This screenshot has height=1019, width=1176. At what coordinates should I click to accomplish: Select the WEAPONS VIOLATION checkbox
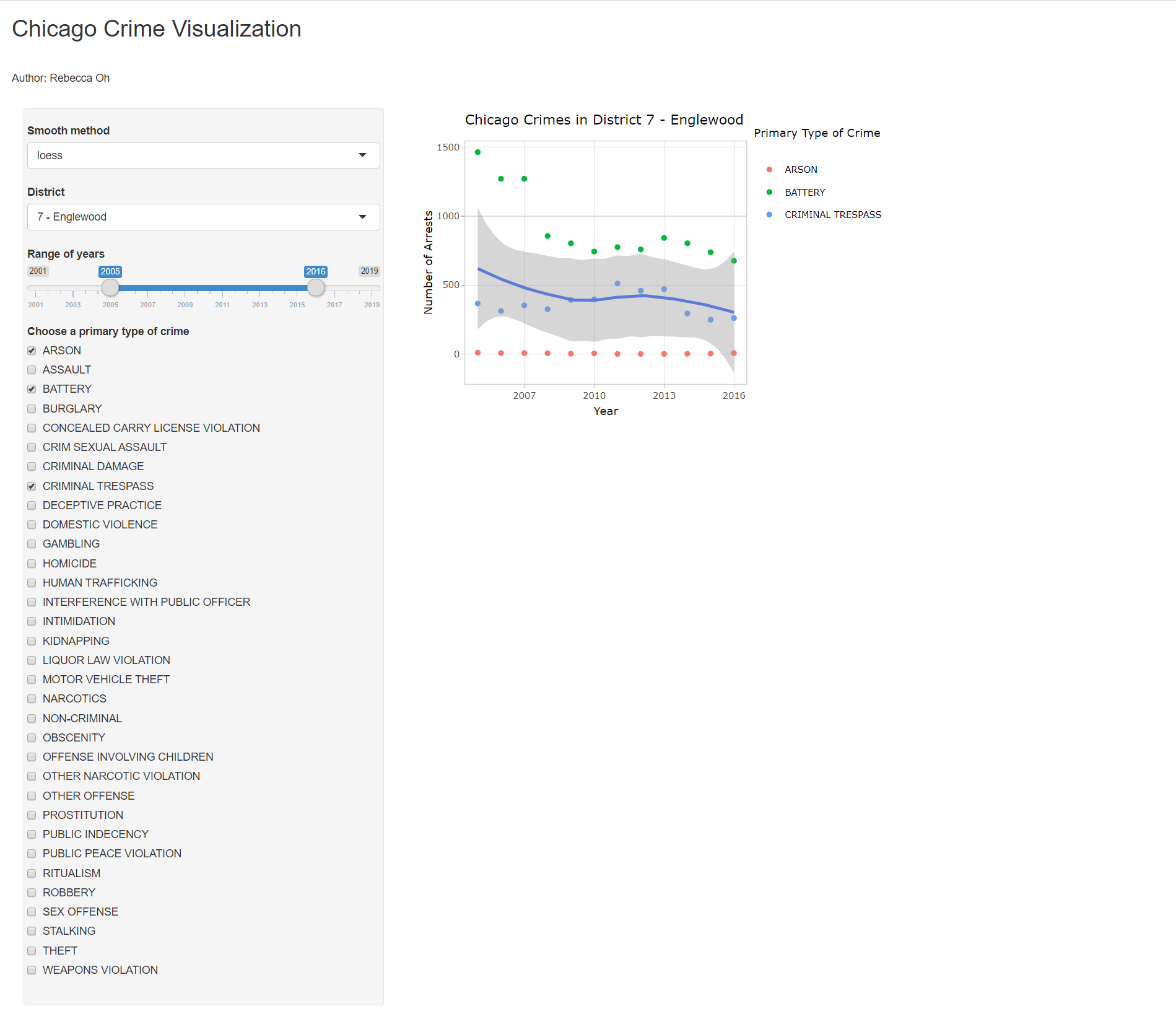tap(32, 970)
